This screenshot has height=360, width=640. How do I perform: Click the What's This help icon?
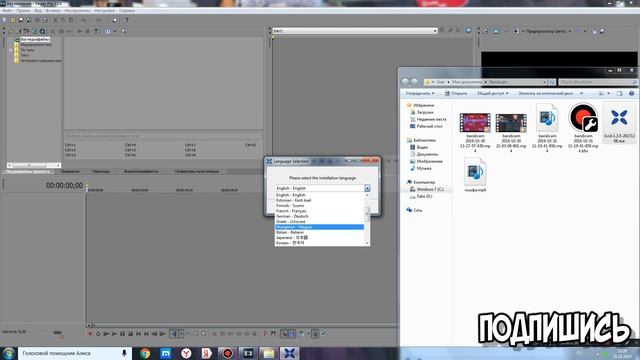point(125,20)
